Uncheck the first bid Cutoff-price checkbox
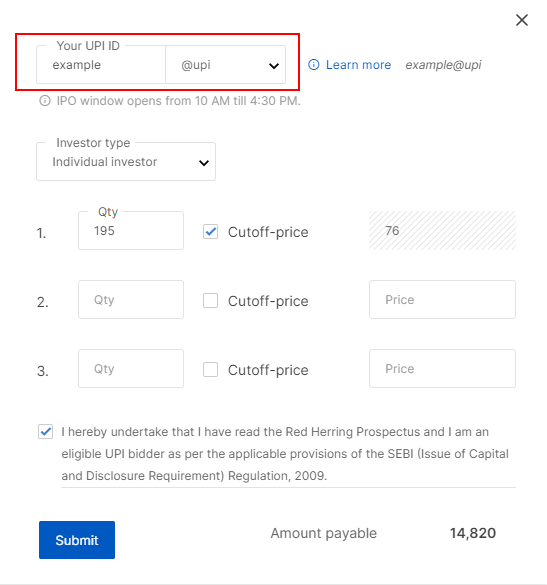This screenshot has height=585, width=547. (210, 232)
